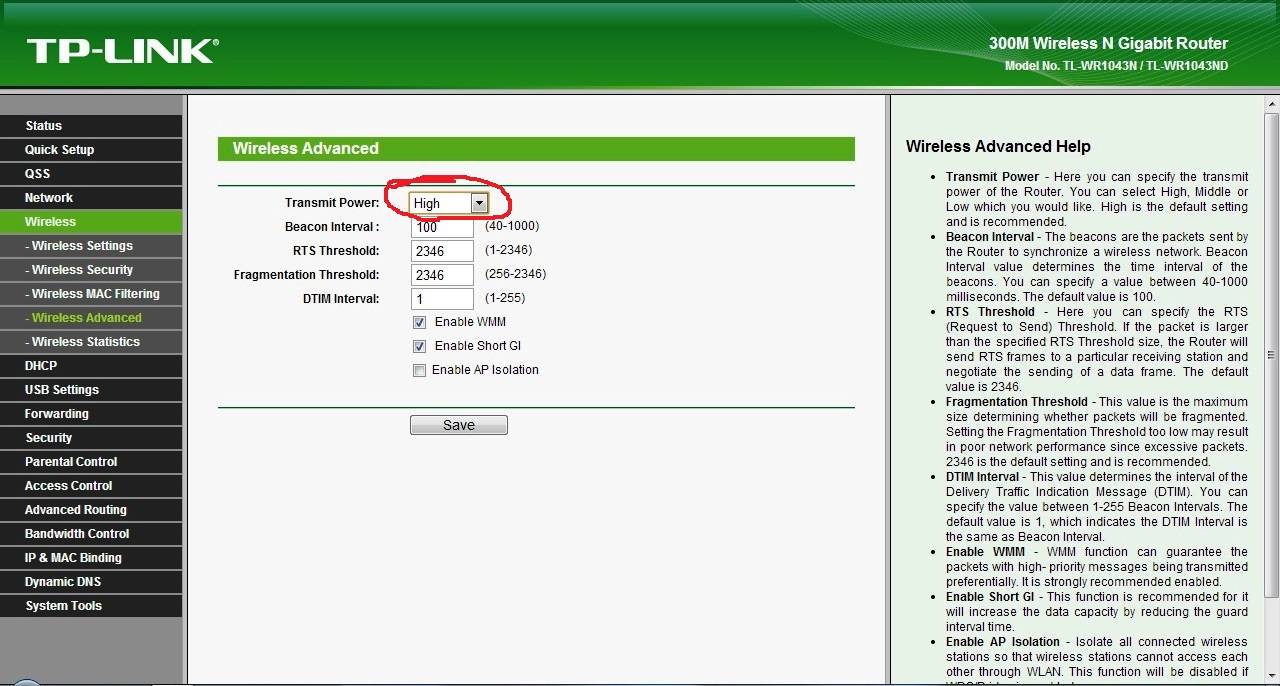The height and width of the screenshot is (686, 1280).
Task: Click the RTS Threshold input field
Action: pyautogui.click(x=442, y=251)
